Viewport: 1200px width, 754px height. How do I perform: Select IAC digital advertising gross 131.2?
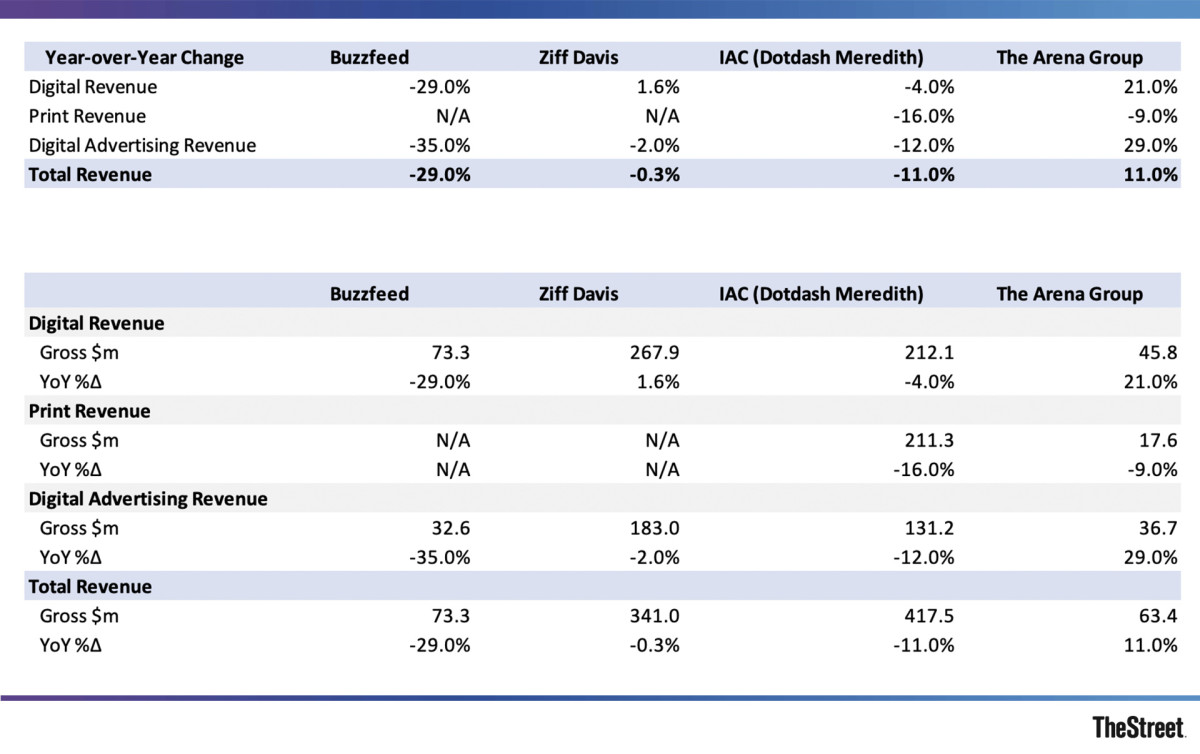click(x=929, y=529)
